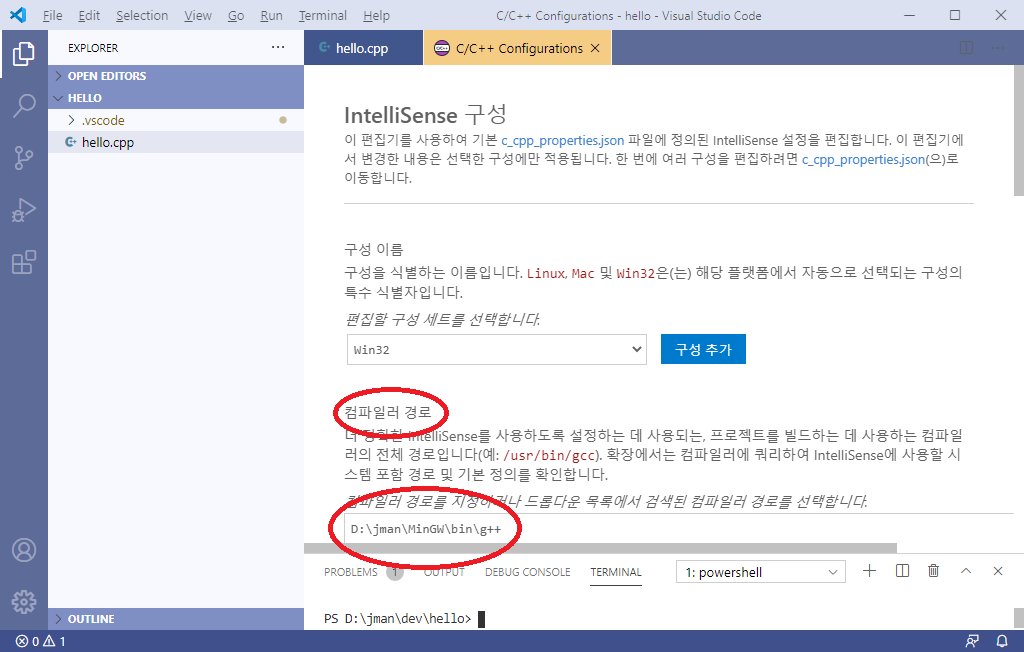Click the VS Code logo in the title bar
The width and height of the screenshot is (1024, 652).
pyautogui.click(x=18, y=15)
